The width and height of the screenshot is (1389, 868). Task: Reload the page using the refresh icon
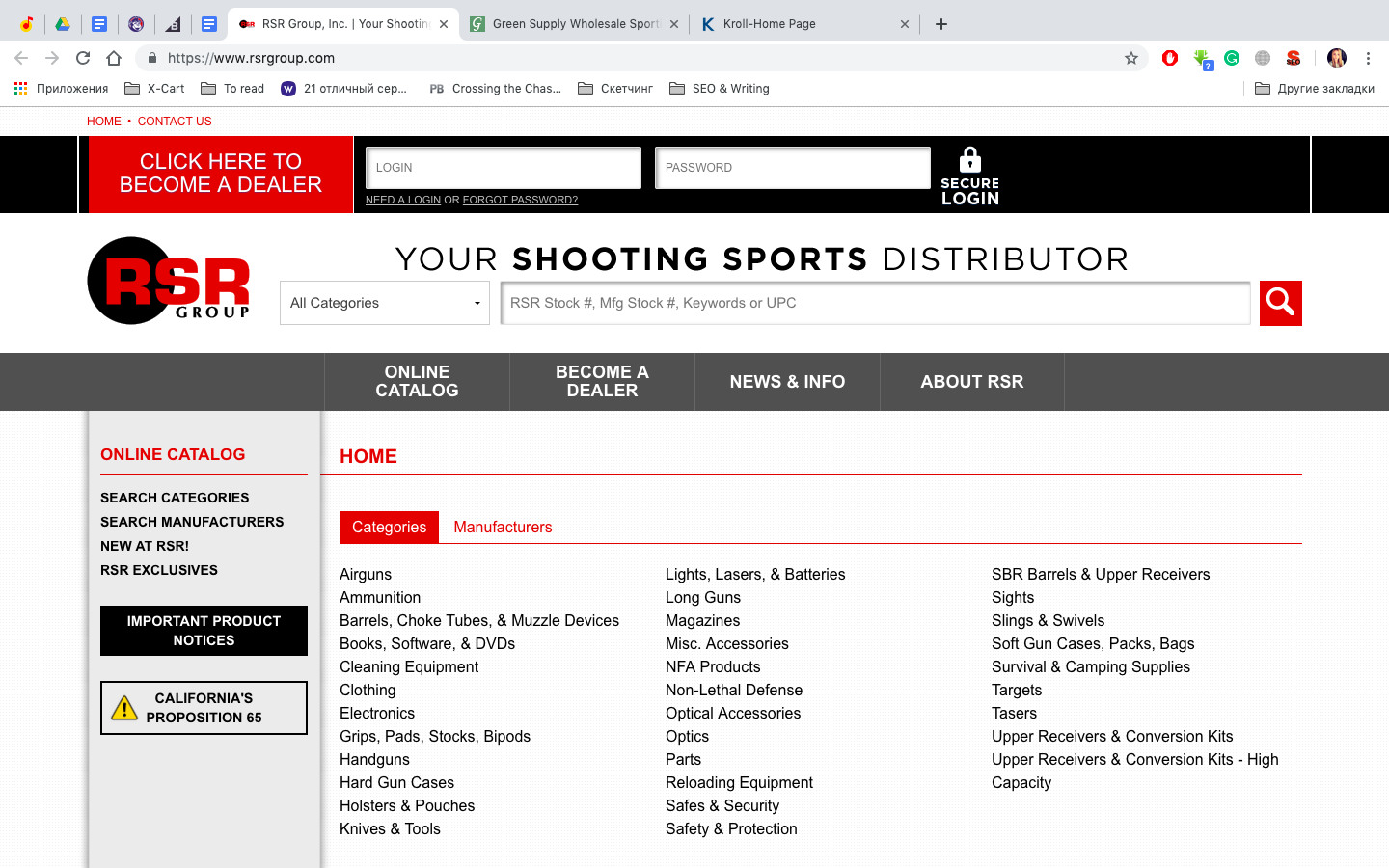click(82, 58)
